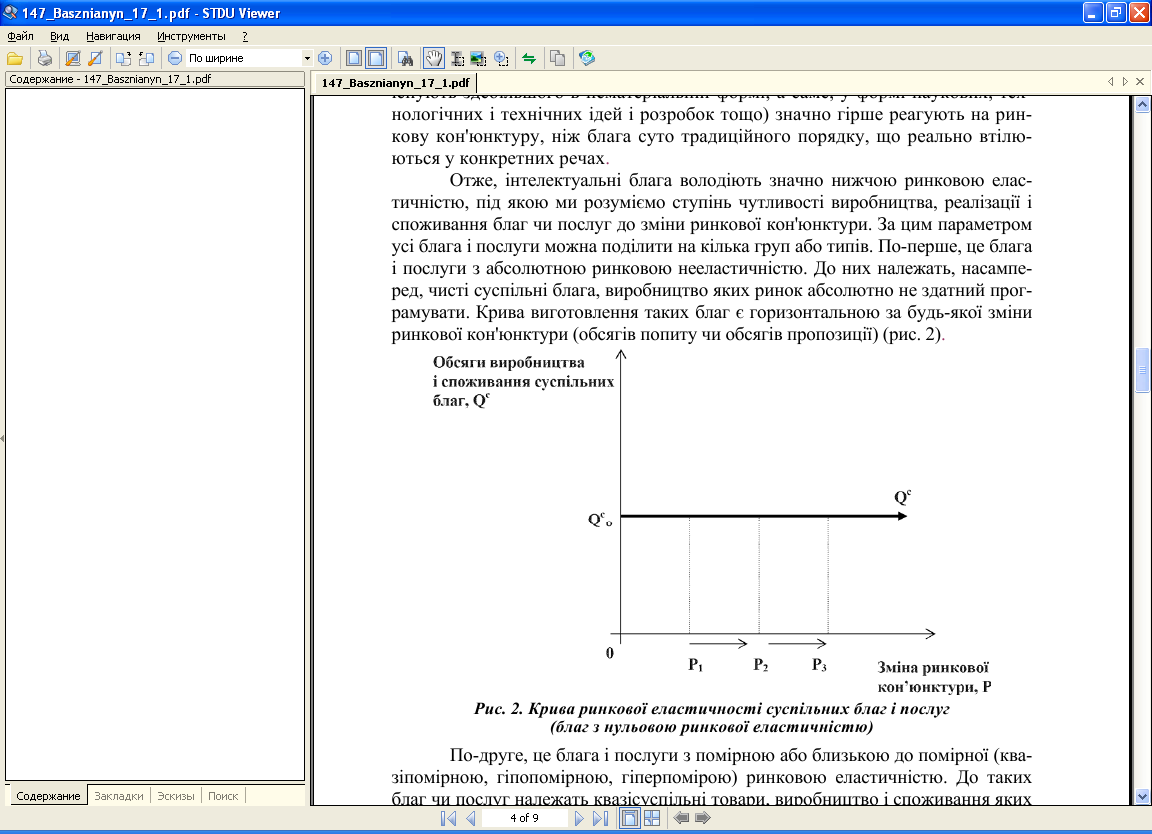Switch to the Содержание sidebar tab
The width and height of the screenshot is (1152, 834).
(x=48, y=796)
